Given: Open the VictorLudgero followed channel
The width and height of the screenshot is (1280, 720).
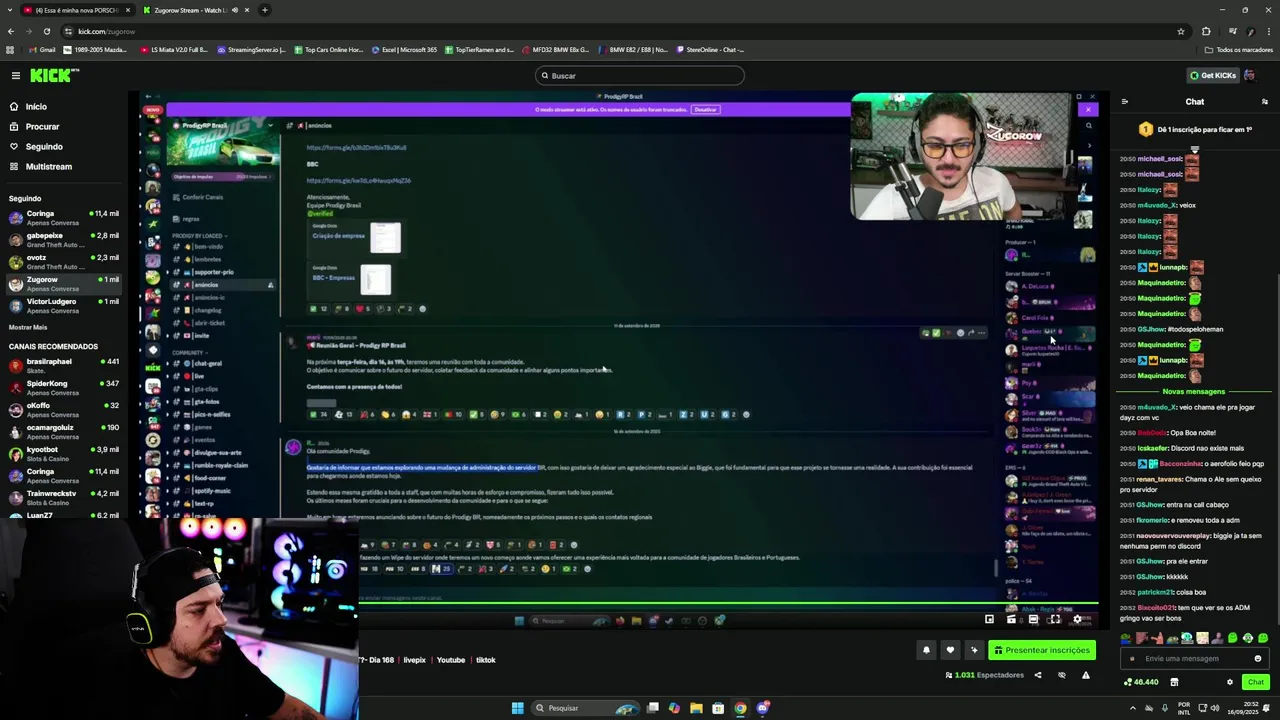Looking at the screenshot, I should pos(64,305).
